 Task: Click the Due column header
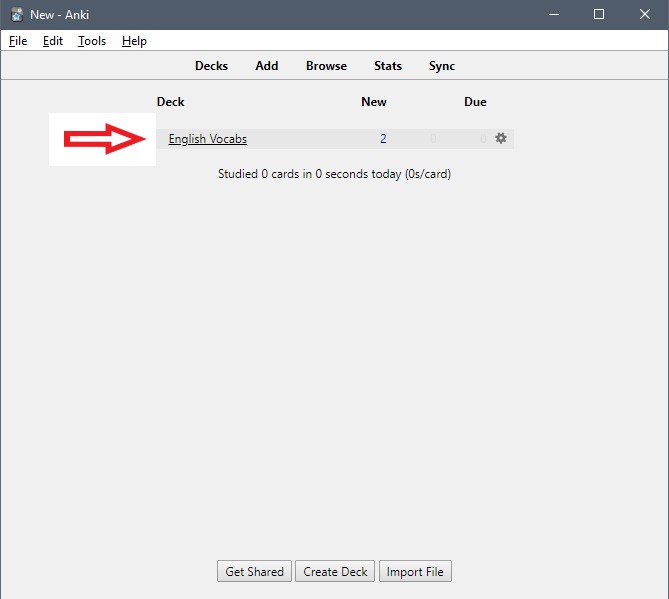tap(475, 102)
